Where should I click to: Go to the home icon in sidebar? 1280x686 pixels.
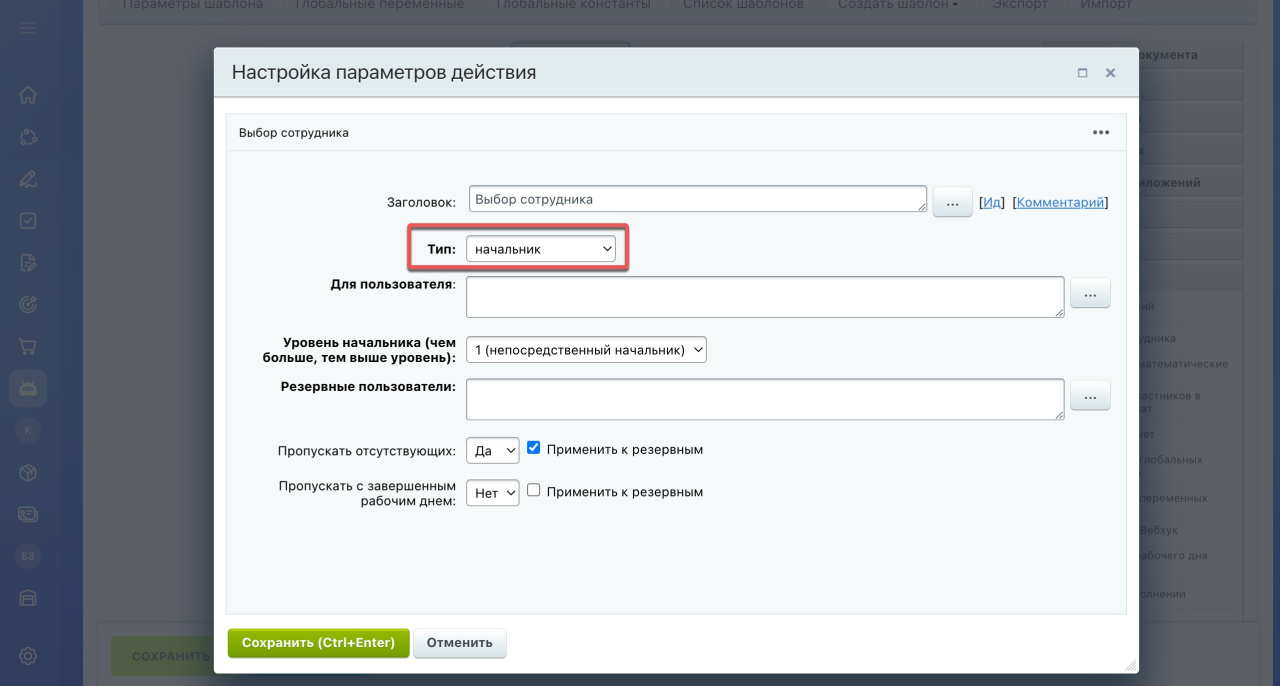[28, 96]
